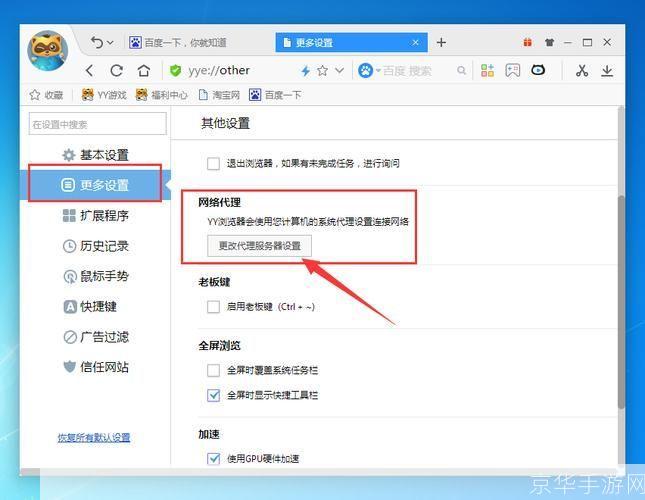Select 扩展程序 in settings sidebar
The image size is (645, 500).
[x=104, y=216]
